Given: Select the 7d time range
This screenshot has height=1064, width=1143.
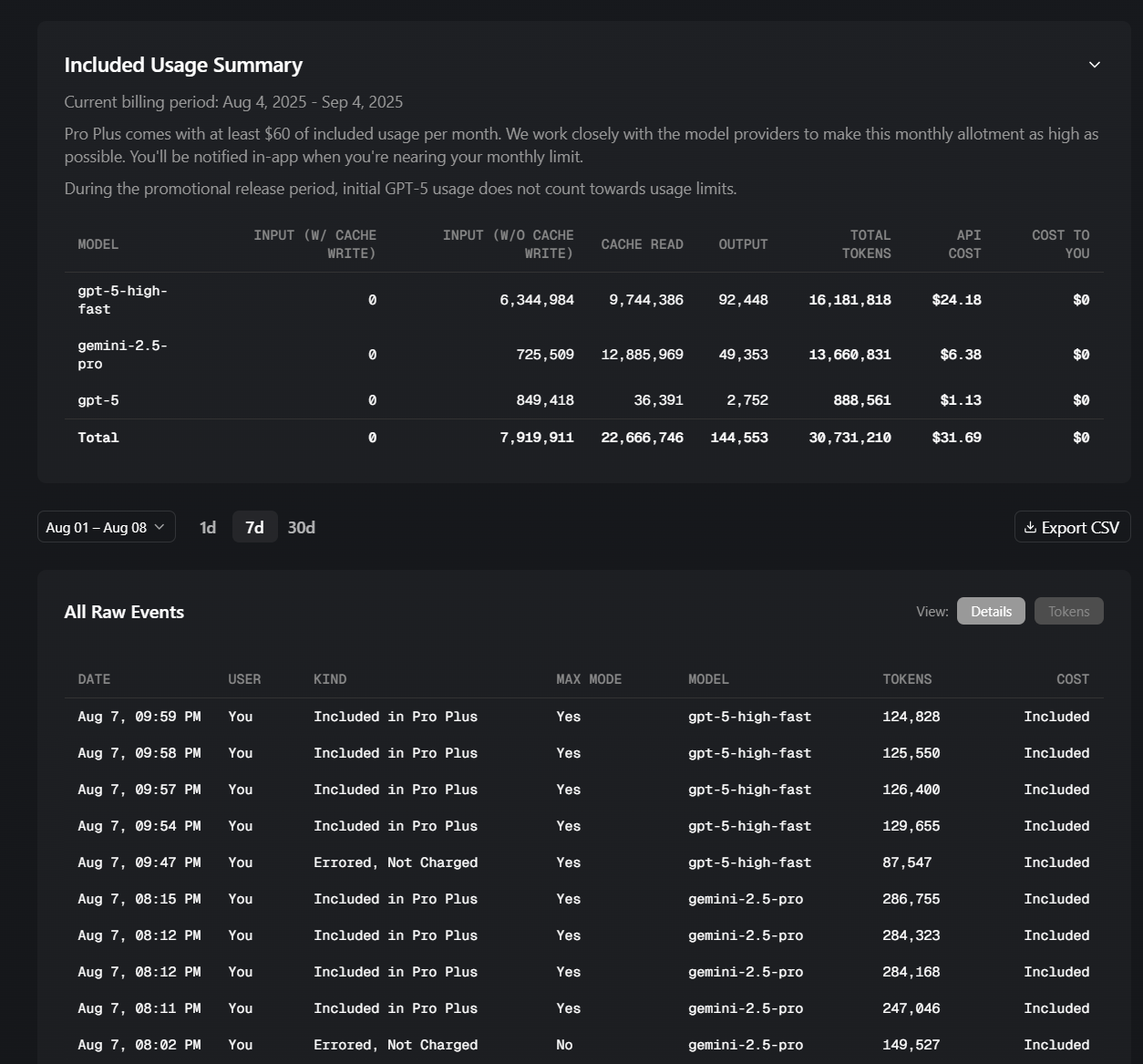Looking at the screenshot, I should tap(254, 527).
